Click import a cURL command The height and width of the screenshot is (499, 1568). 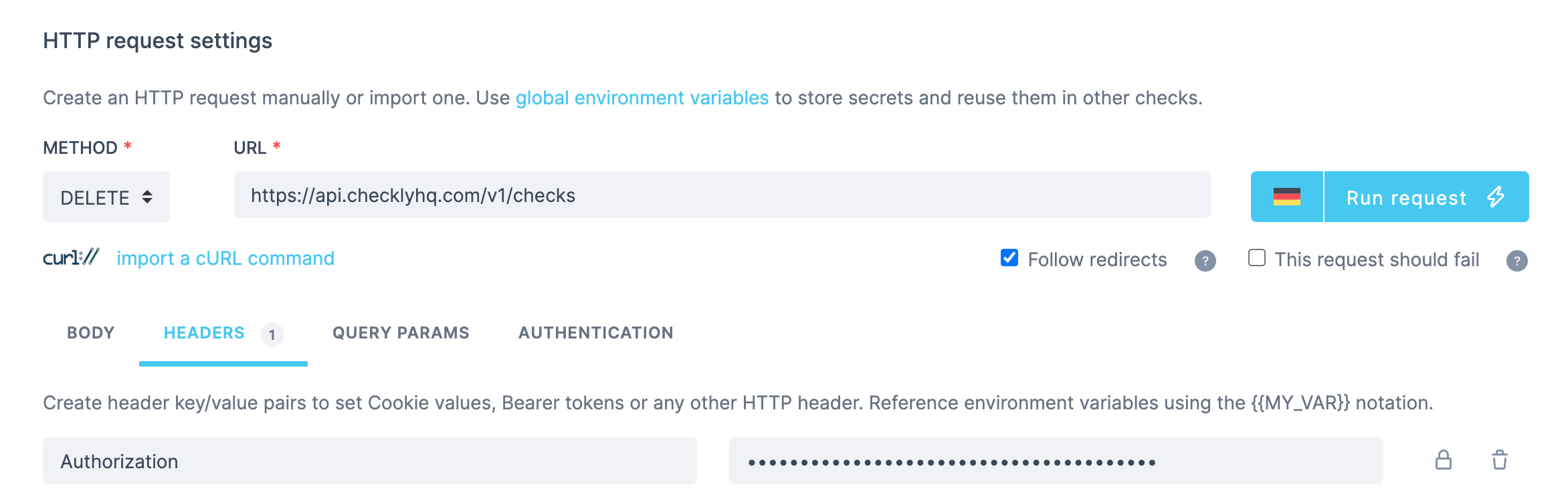point(225,258)
